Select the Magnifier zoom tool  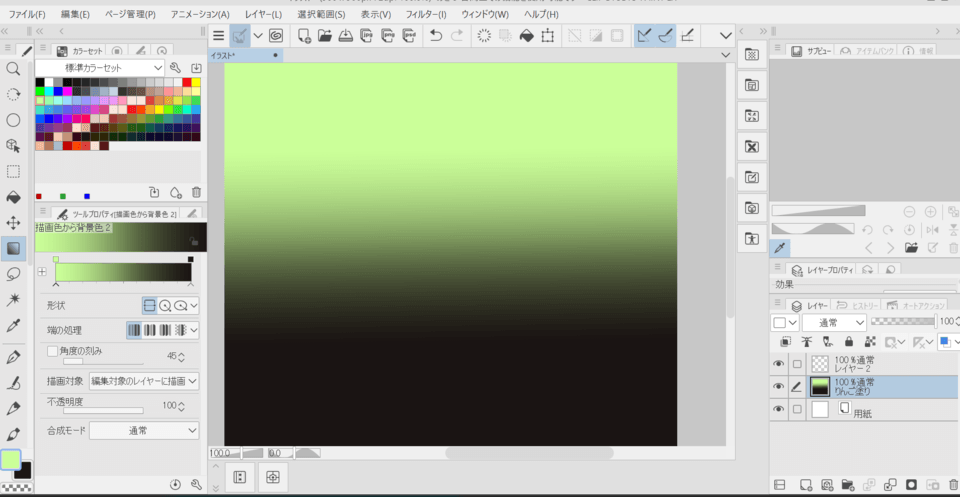coord(13,69)
